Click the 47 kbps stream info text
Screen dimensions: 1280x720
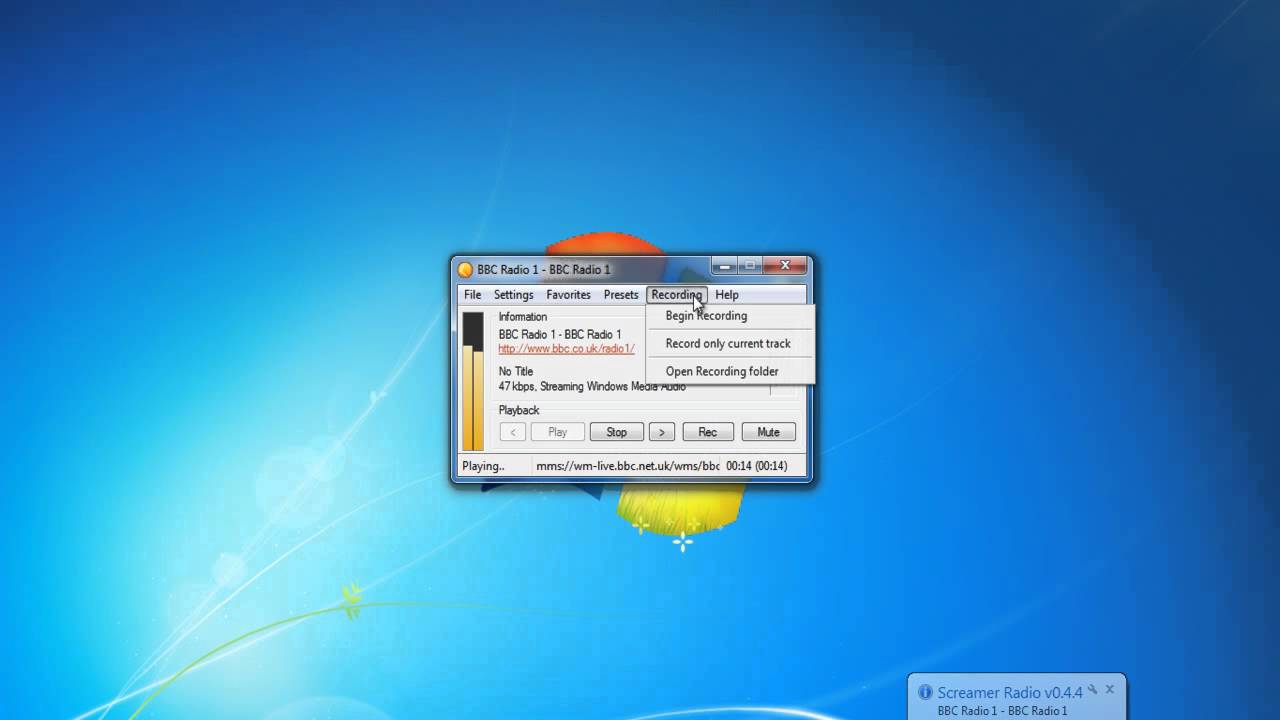[592, 386]
